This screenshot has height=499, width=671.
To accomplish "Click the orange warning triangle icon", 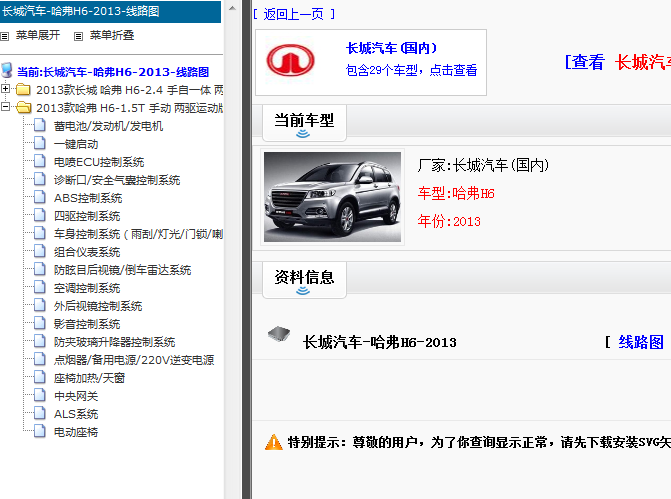I will coord(273,442).
